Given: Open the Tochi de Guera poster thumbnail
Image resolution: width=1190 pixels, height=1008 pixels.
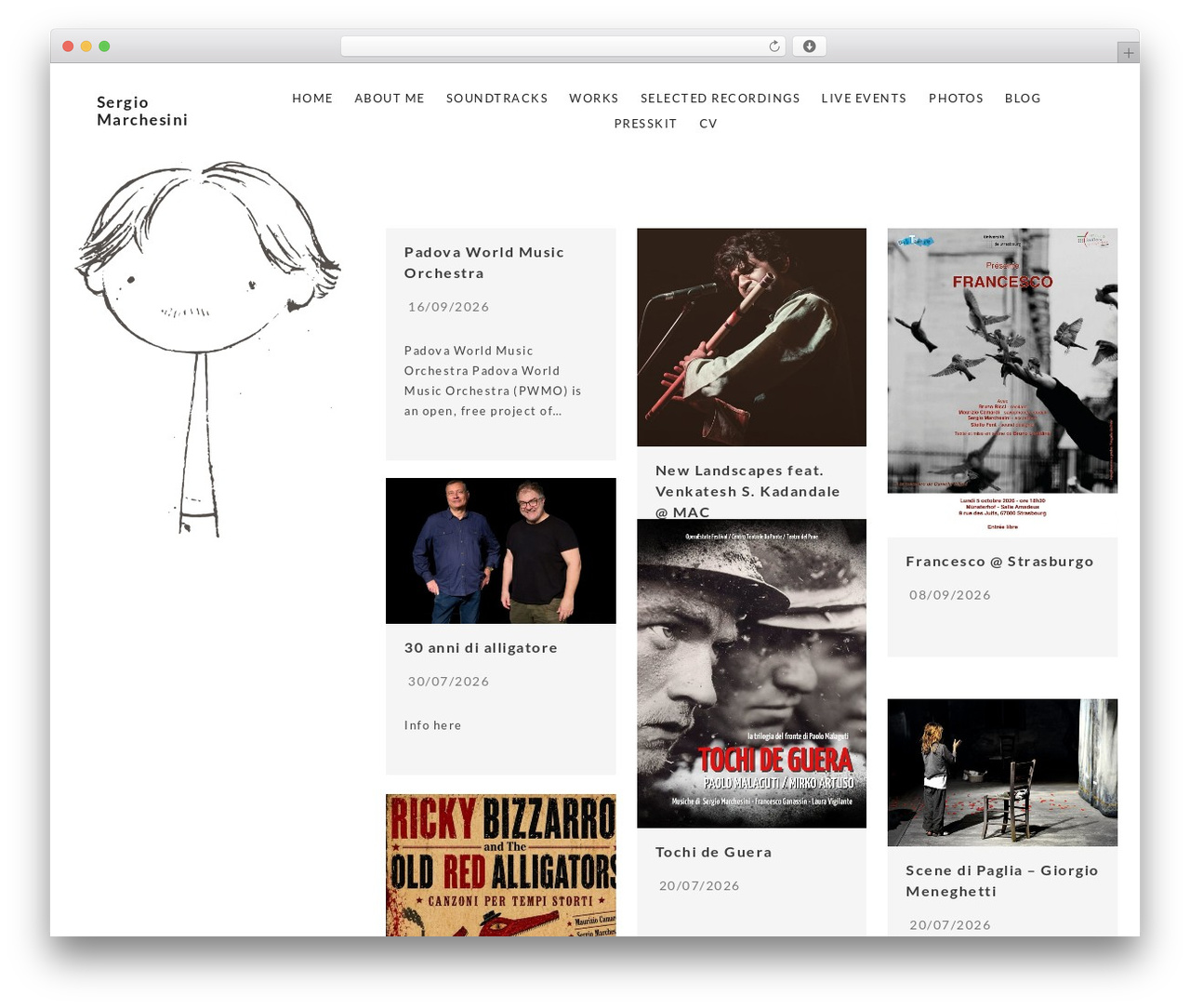Looking at the screenshot, I should (x=751, y=673).
